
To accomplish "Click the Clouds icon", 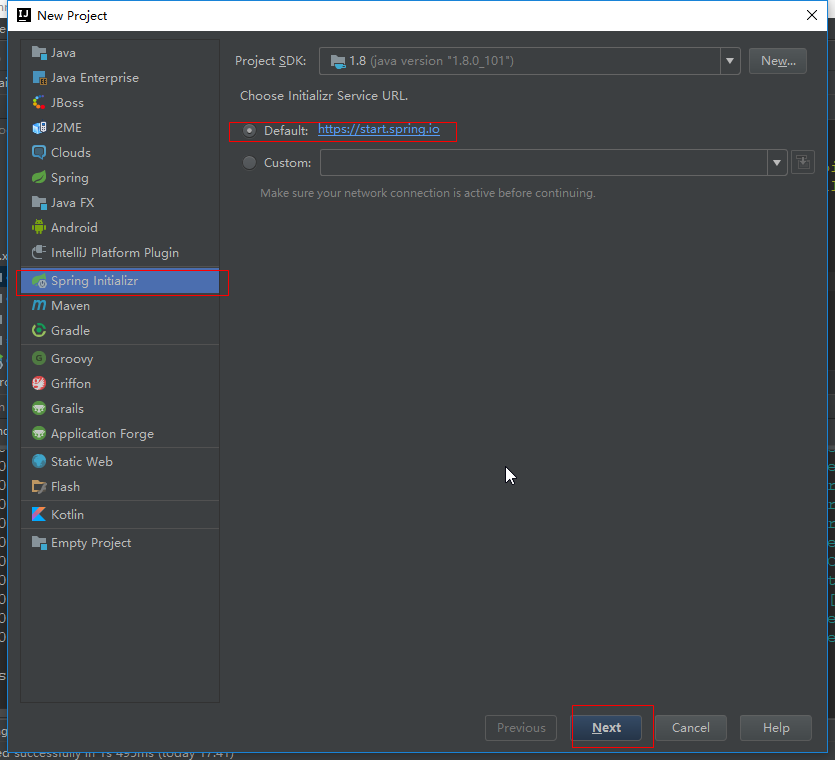I will tap(39, 153).
